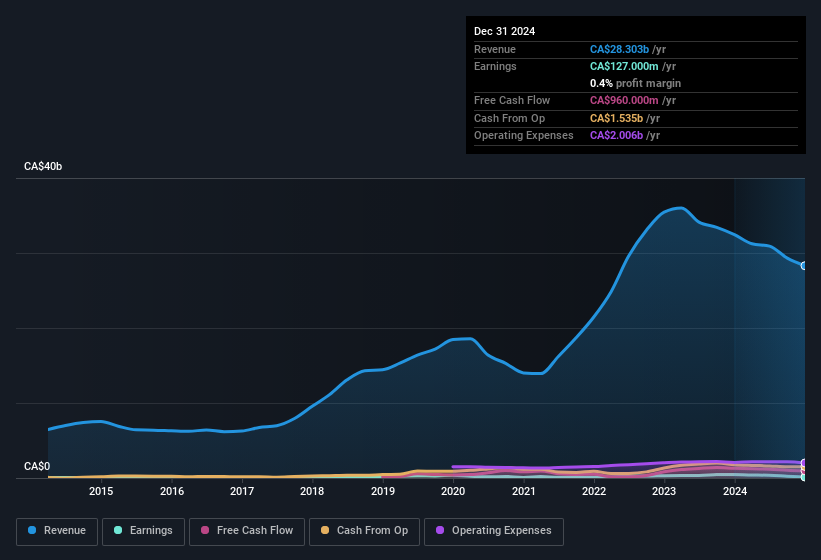
Task: Click the CA$127.000m earnings value
Action: click(624, 66)
